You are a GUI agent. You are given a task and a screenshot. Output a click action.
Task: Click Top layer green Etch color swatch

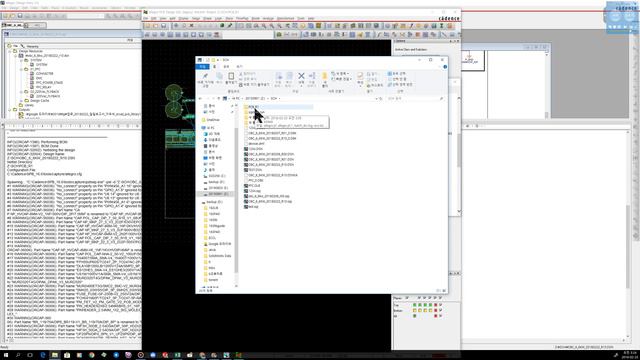click(415, 305)
